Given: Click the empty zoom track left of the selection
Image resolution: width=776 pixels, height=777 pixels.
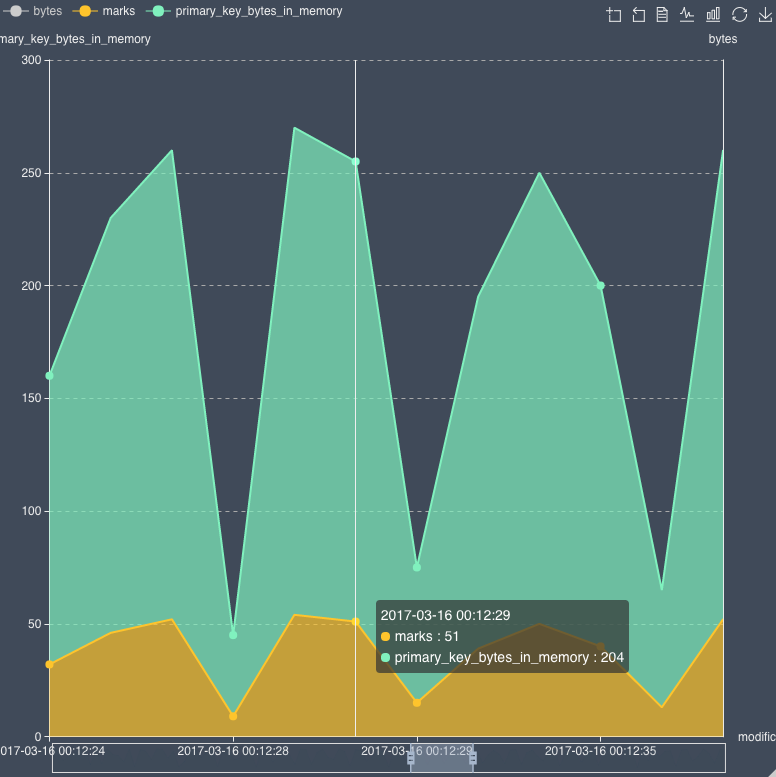Looking at the screenshot, I should click(x=230, y=759).
